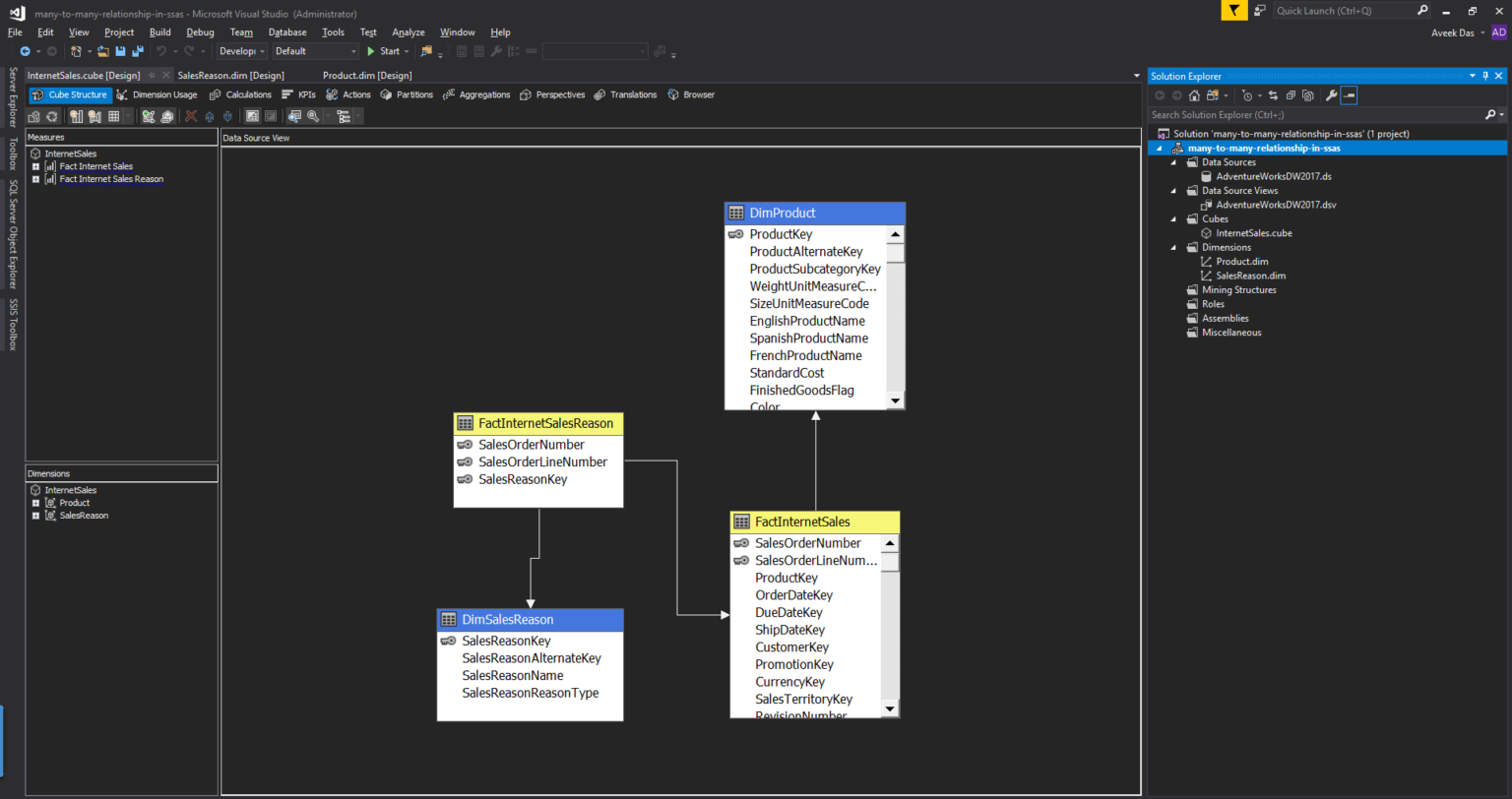Refresh the Data Source View using the refresh icon
Image resolution: width=1512 pixels, height=799 pixels.
pos(52,116)
